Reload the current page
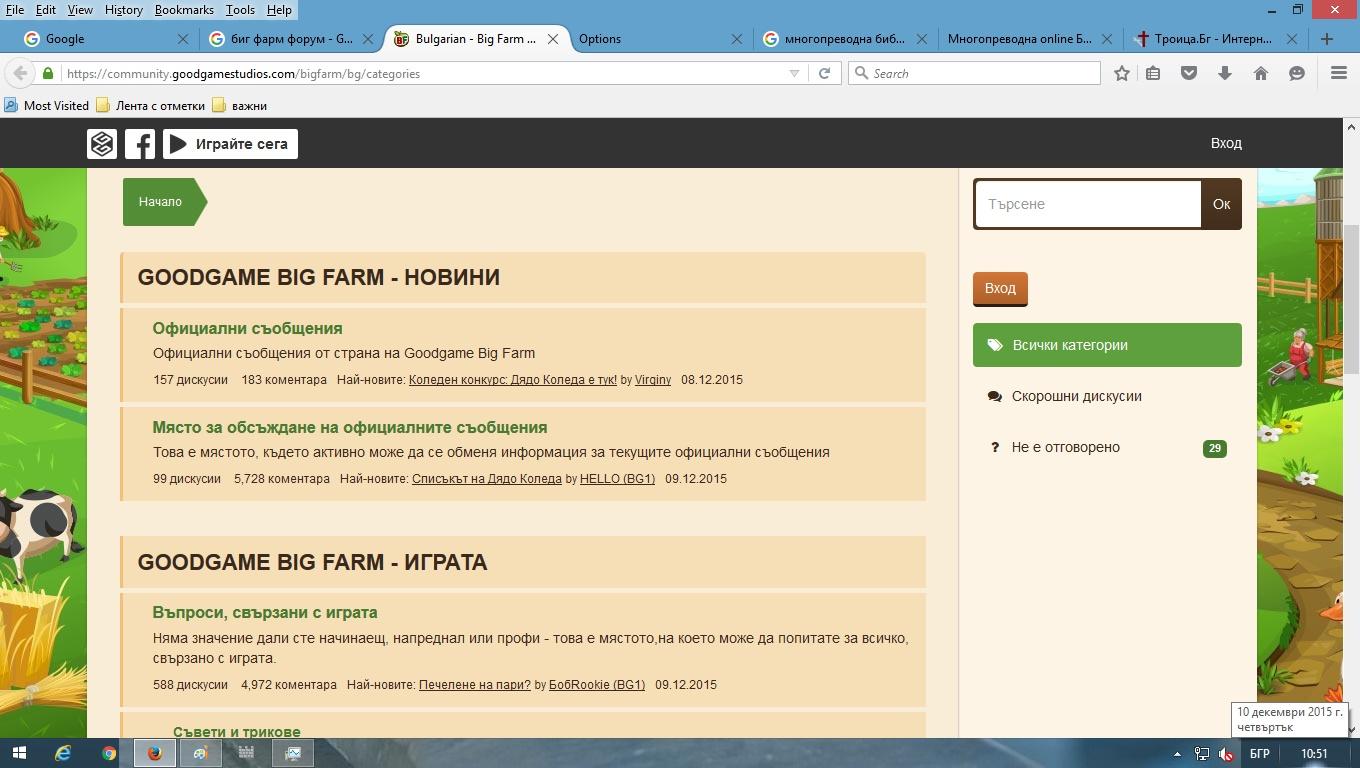This screenshot has height=768, width=1360. [824, 73]
